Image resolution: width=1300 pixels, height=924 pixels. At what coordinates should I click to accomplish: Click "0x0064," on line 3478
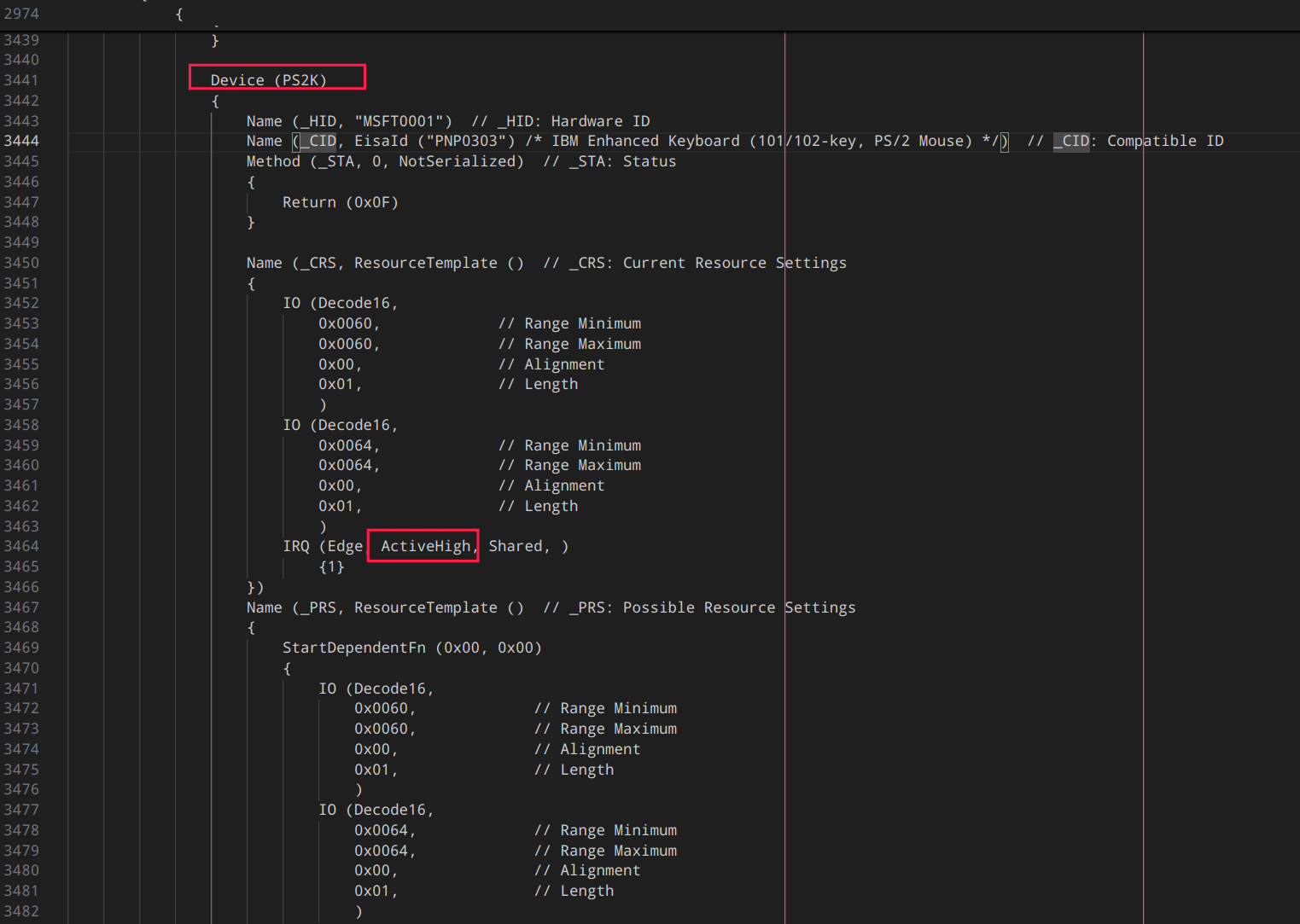click(x=385, y=830)
